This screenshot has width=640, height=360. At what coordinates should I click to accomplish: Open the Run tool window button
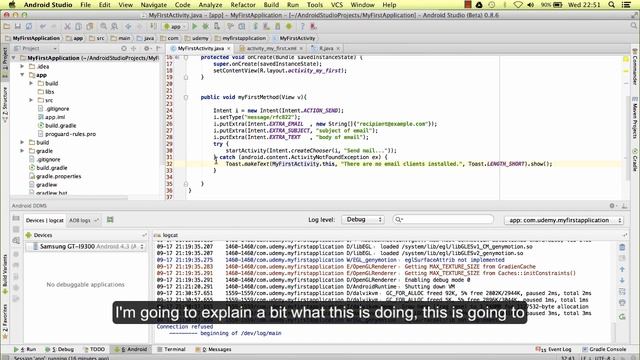pos(25,349)
